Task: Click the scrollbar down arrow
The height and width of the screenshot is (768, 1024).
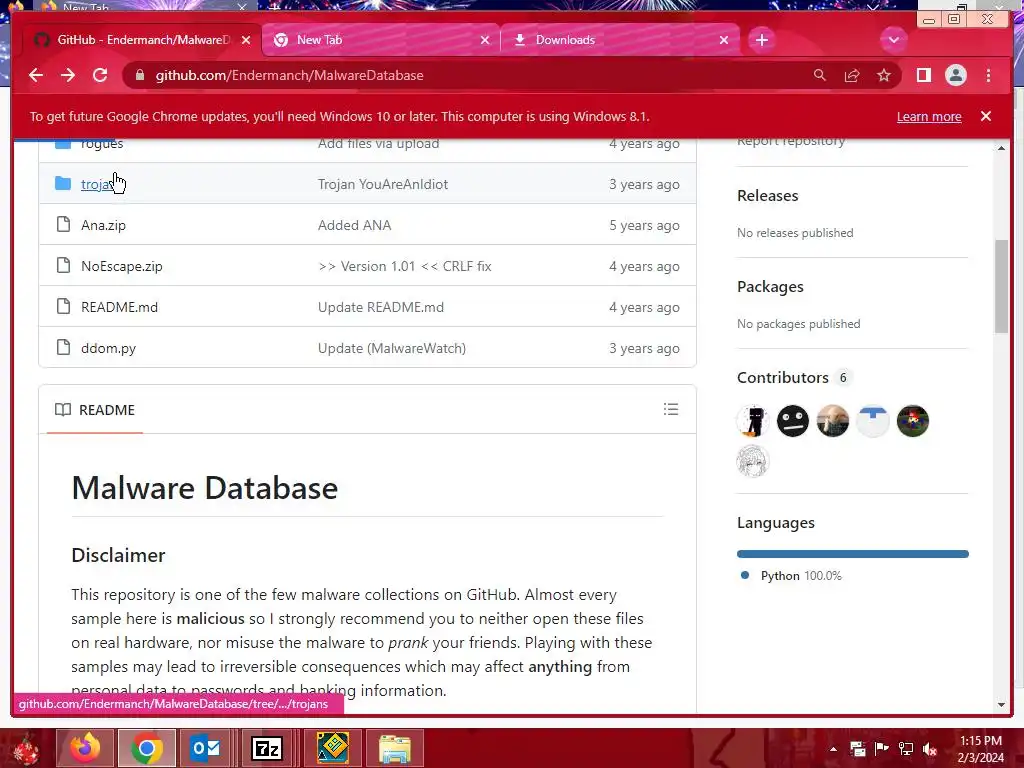Action: 1001,705
